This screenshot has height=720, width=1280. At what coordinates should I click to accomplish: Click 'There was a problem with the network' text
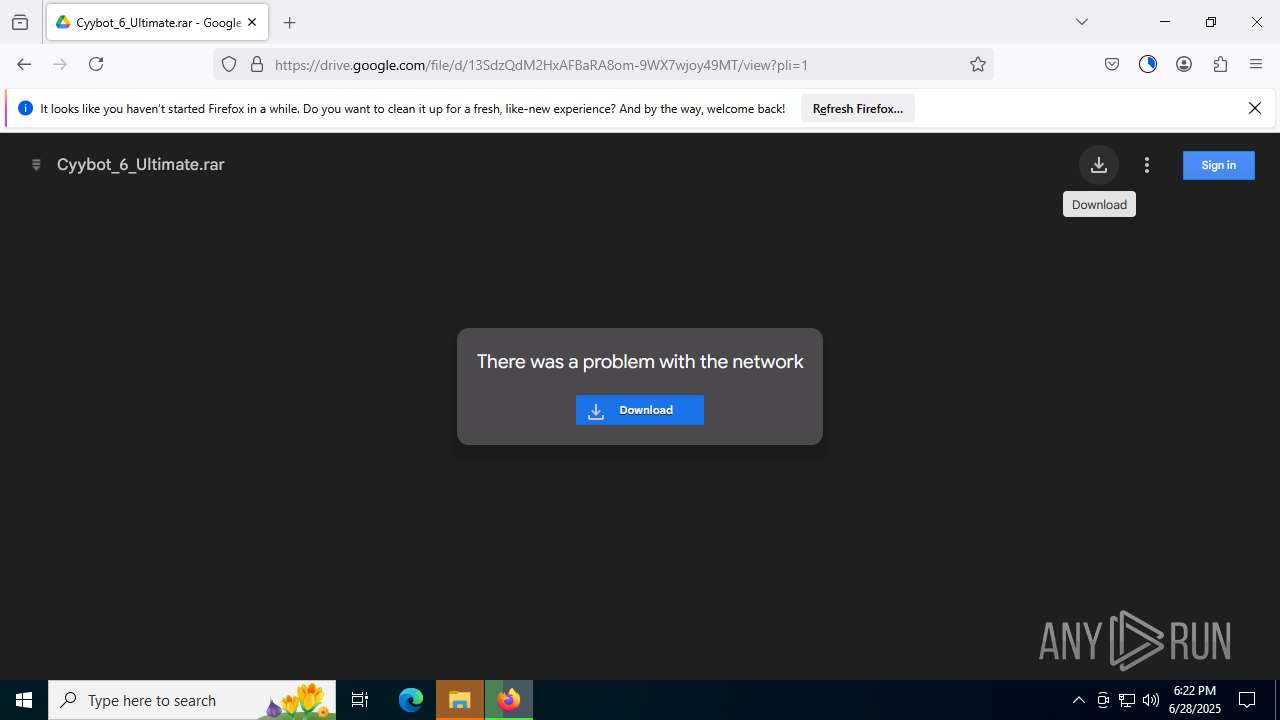pos(640,362)
